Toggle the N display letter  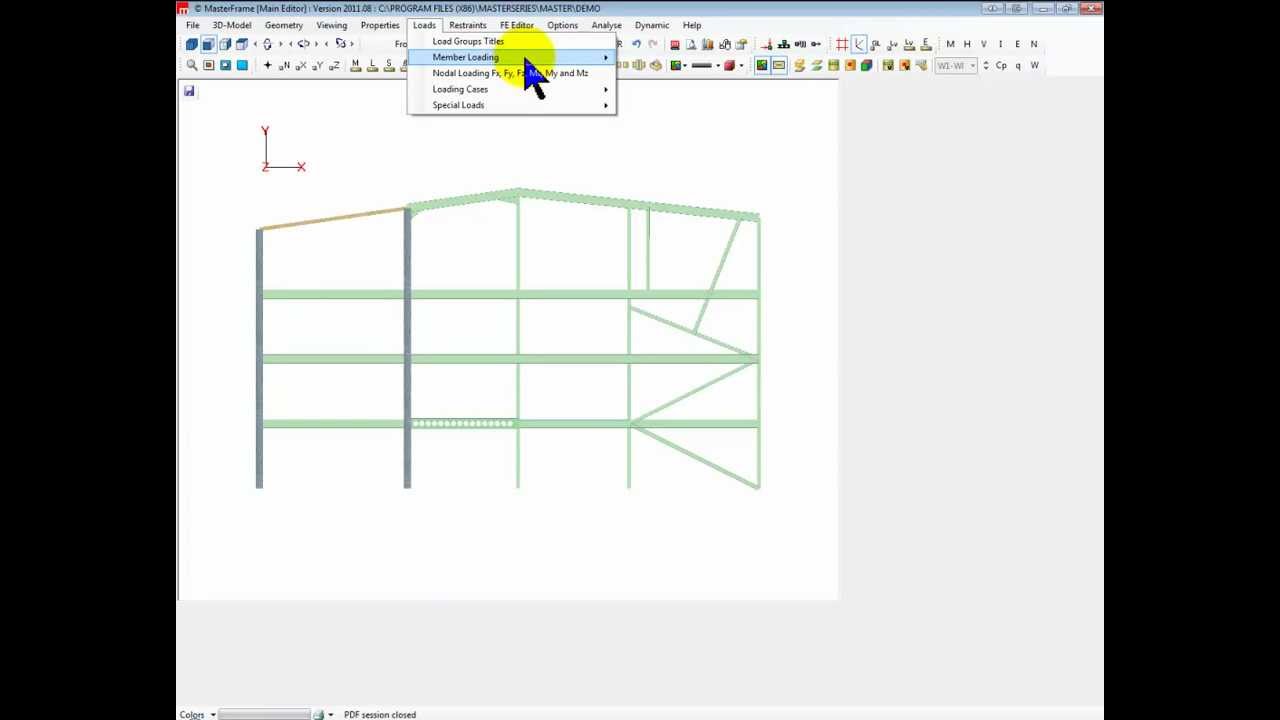1034,44
